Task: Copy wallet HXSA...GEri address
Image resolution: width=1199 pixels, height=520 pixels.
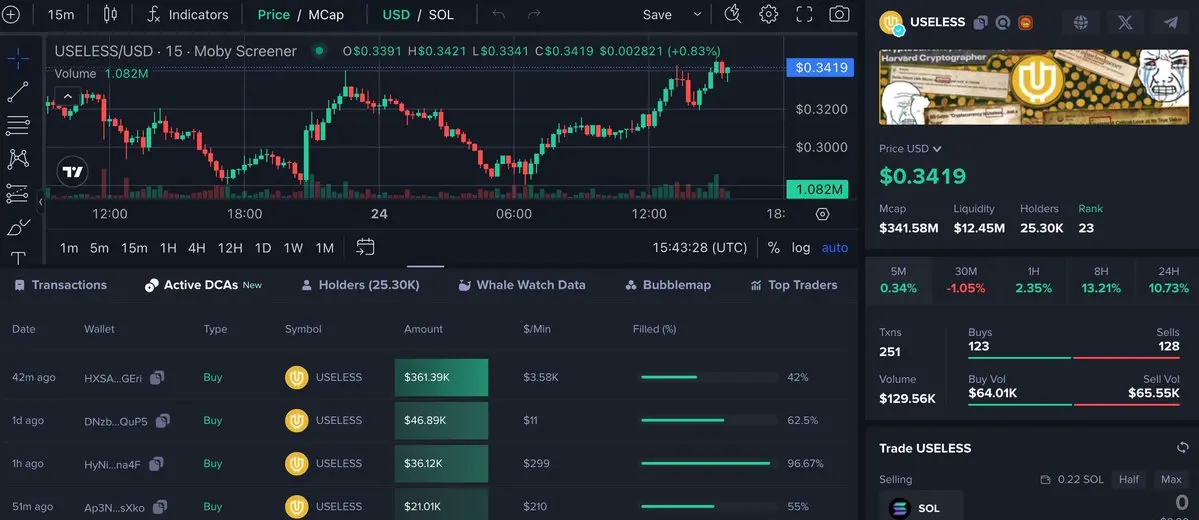Action: click(x=157, y=377)
